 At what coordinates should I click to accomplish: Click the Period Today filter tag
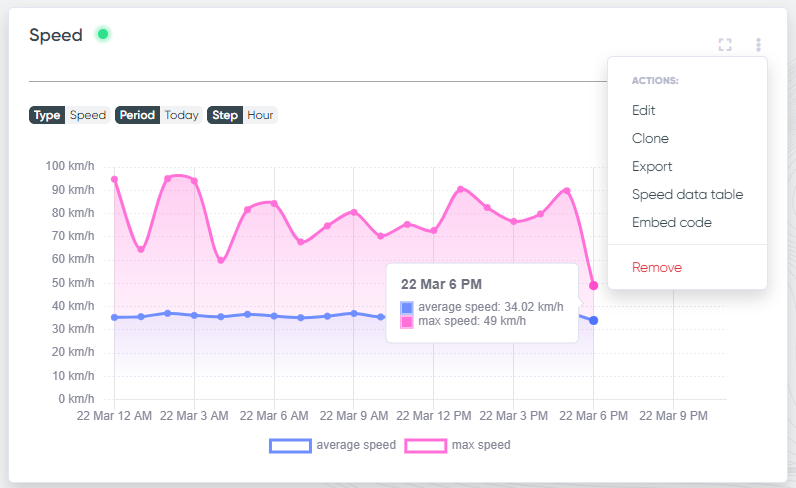[x=159, y=115]
